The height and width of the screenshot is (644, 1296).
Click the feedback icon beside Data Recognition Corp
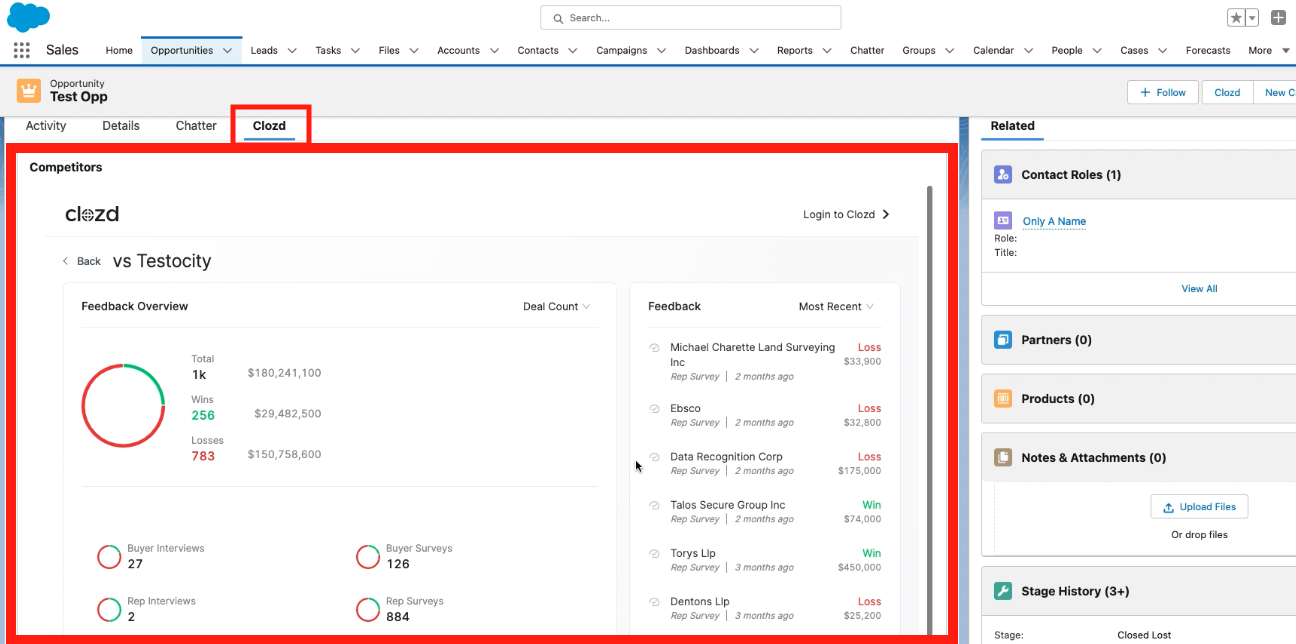point(654,457)
